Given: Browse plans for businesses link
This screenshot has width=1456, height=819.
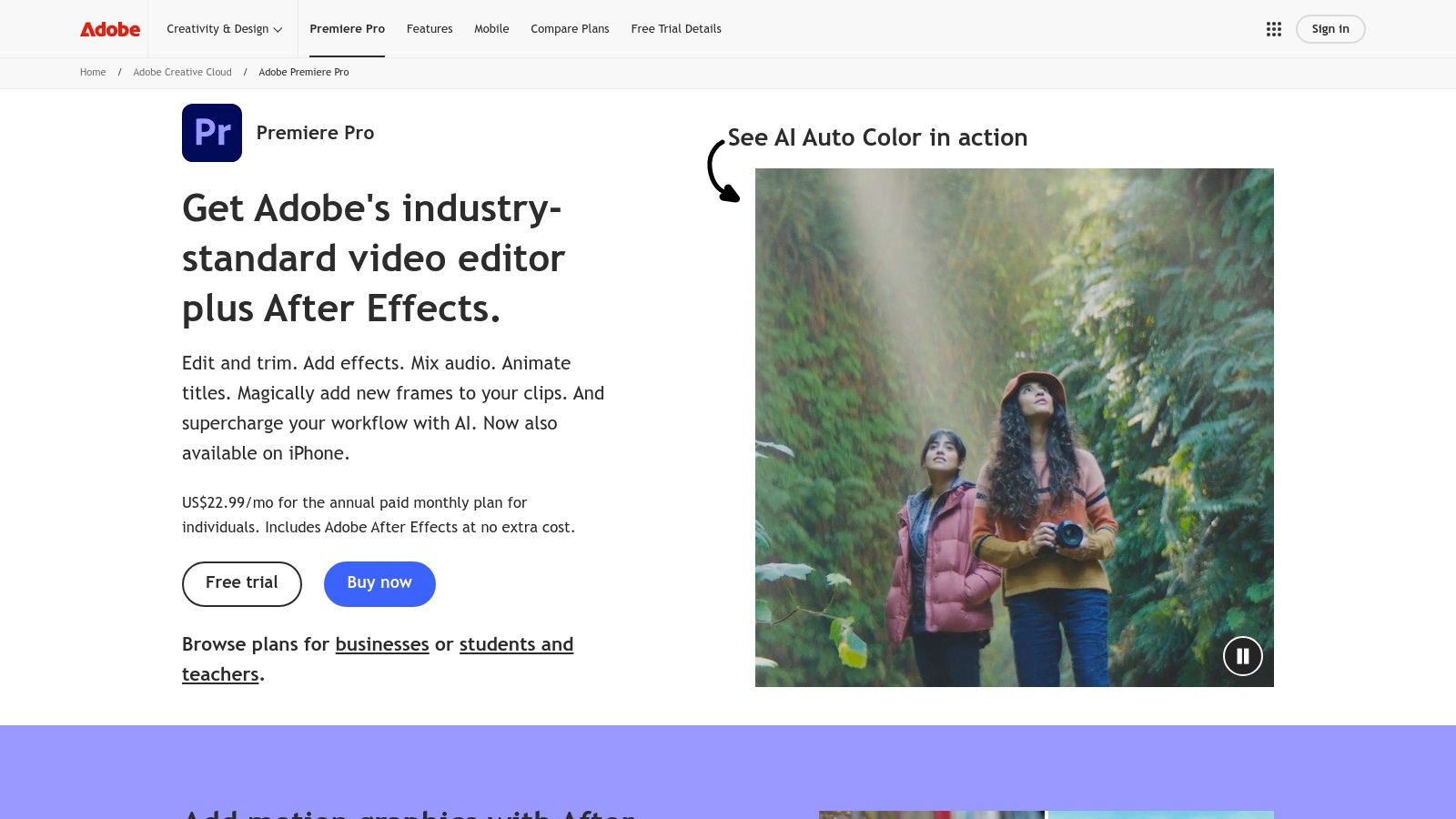Looking at the screenshot, I should 381,644.
